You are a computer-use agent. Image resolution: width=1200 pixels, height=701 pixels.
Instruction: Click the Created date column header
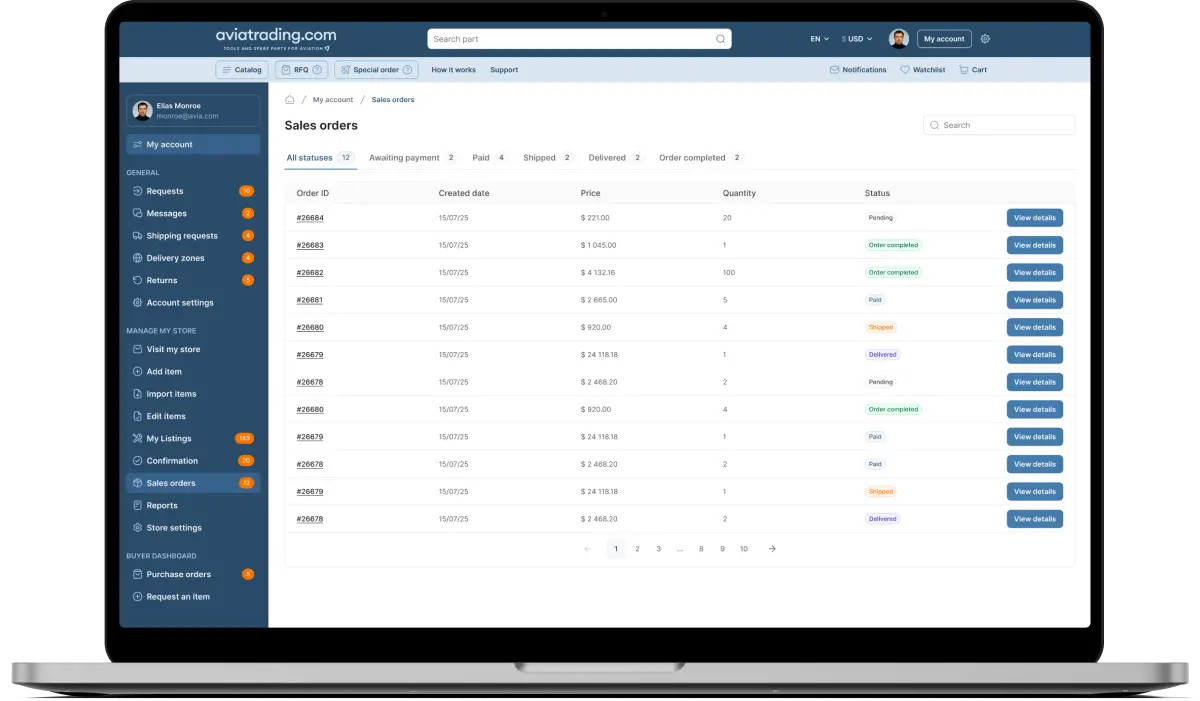pyautogui.click(x=464, y=193)
